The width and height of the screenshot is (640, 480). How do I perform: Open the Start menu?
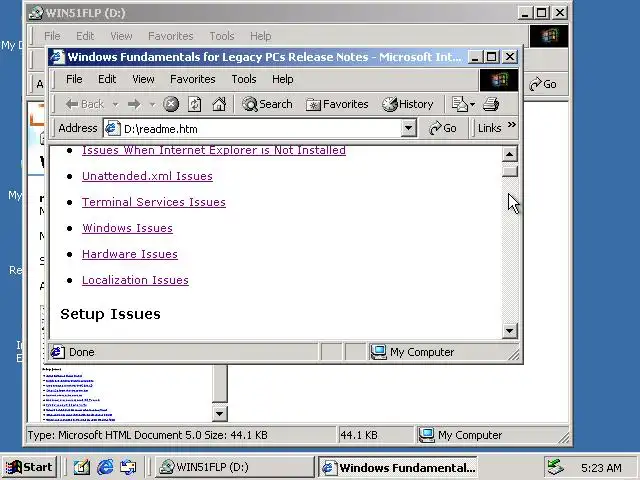pyautogui.click(x=29, y=467)
